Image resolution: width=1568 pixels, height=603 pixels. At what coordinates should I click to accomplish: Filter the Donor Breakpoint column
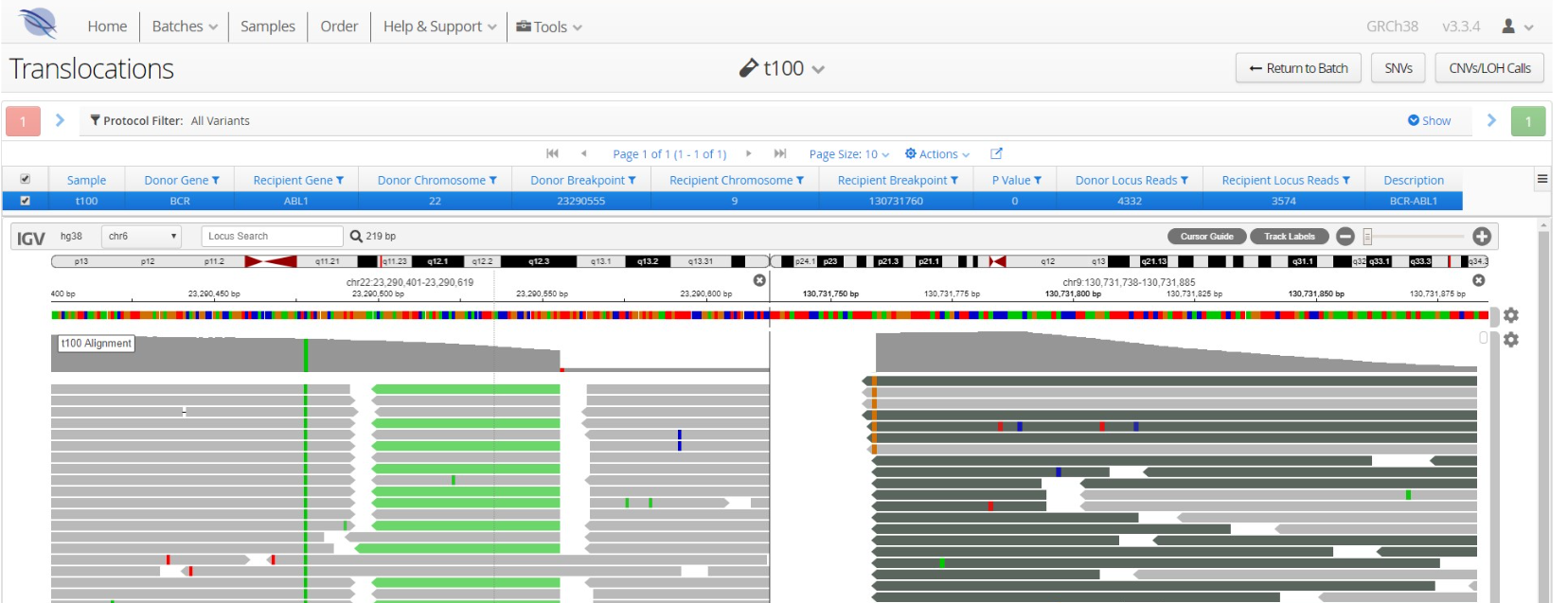(633, 180)
